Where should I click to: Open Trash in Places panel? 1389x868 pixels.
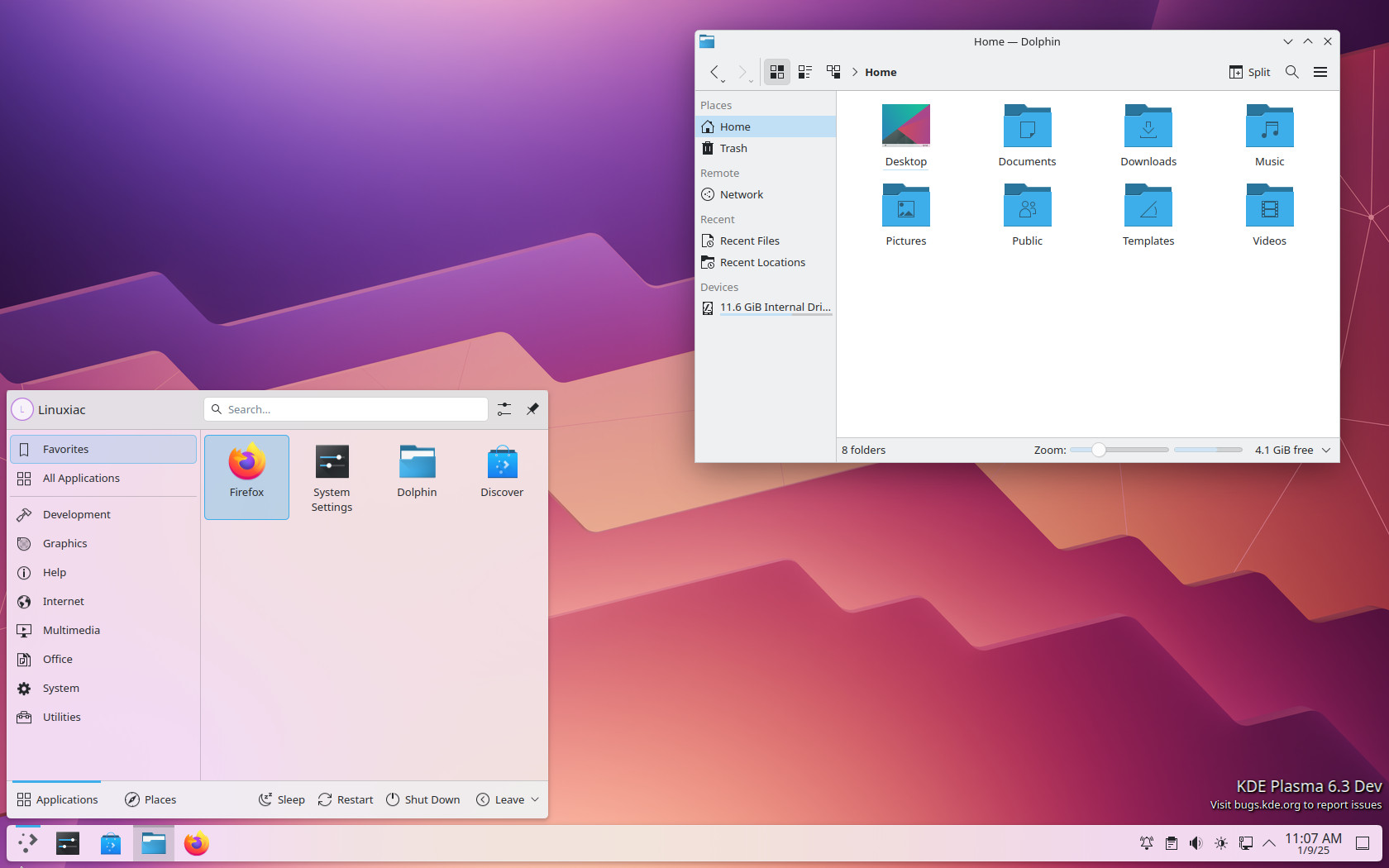[766, 148]
